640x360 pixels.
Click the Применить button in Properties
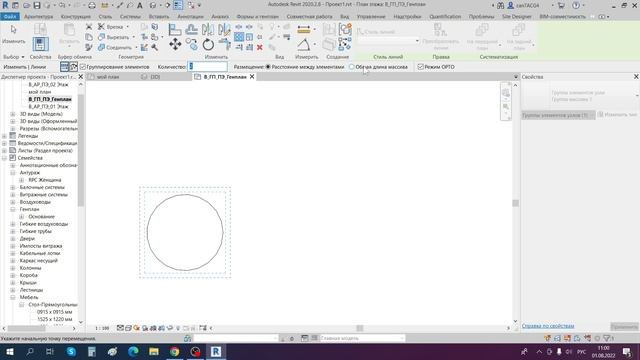624,327
